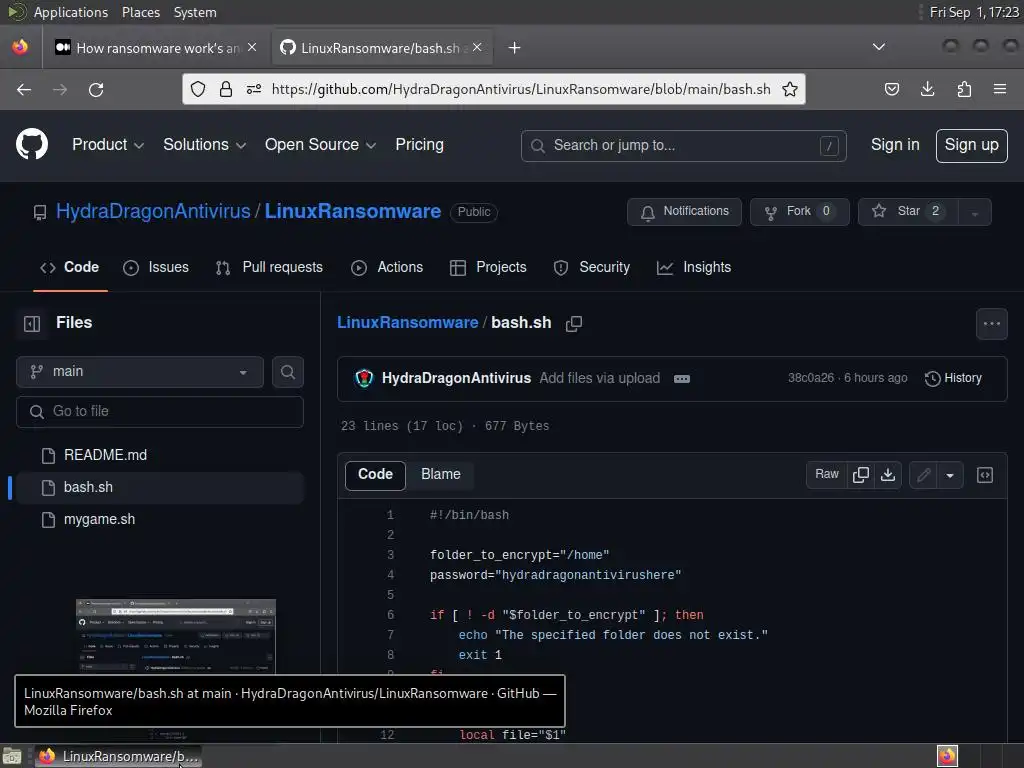This screenshot has height=768, width=1024.
Task: Click the Go to file input
Action: 160,411
